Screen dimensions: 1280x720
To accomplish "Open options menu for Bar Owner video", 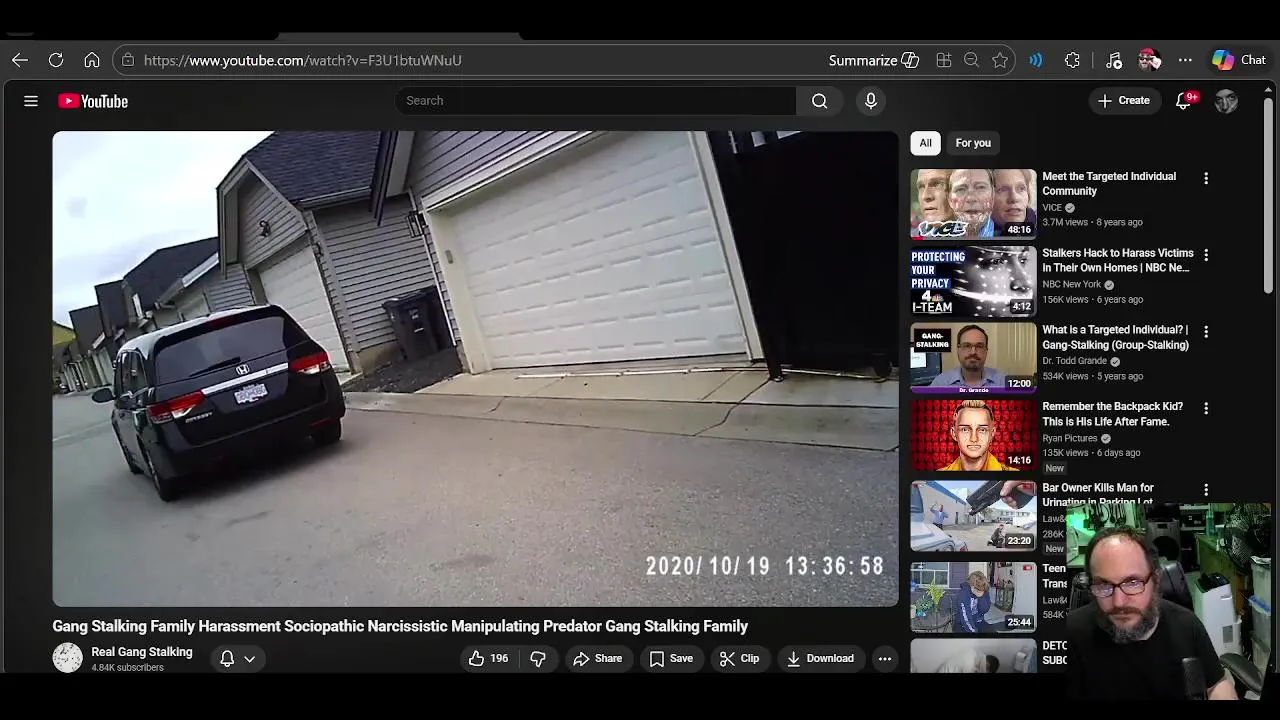I will click(x=1206, y=490).
